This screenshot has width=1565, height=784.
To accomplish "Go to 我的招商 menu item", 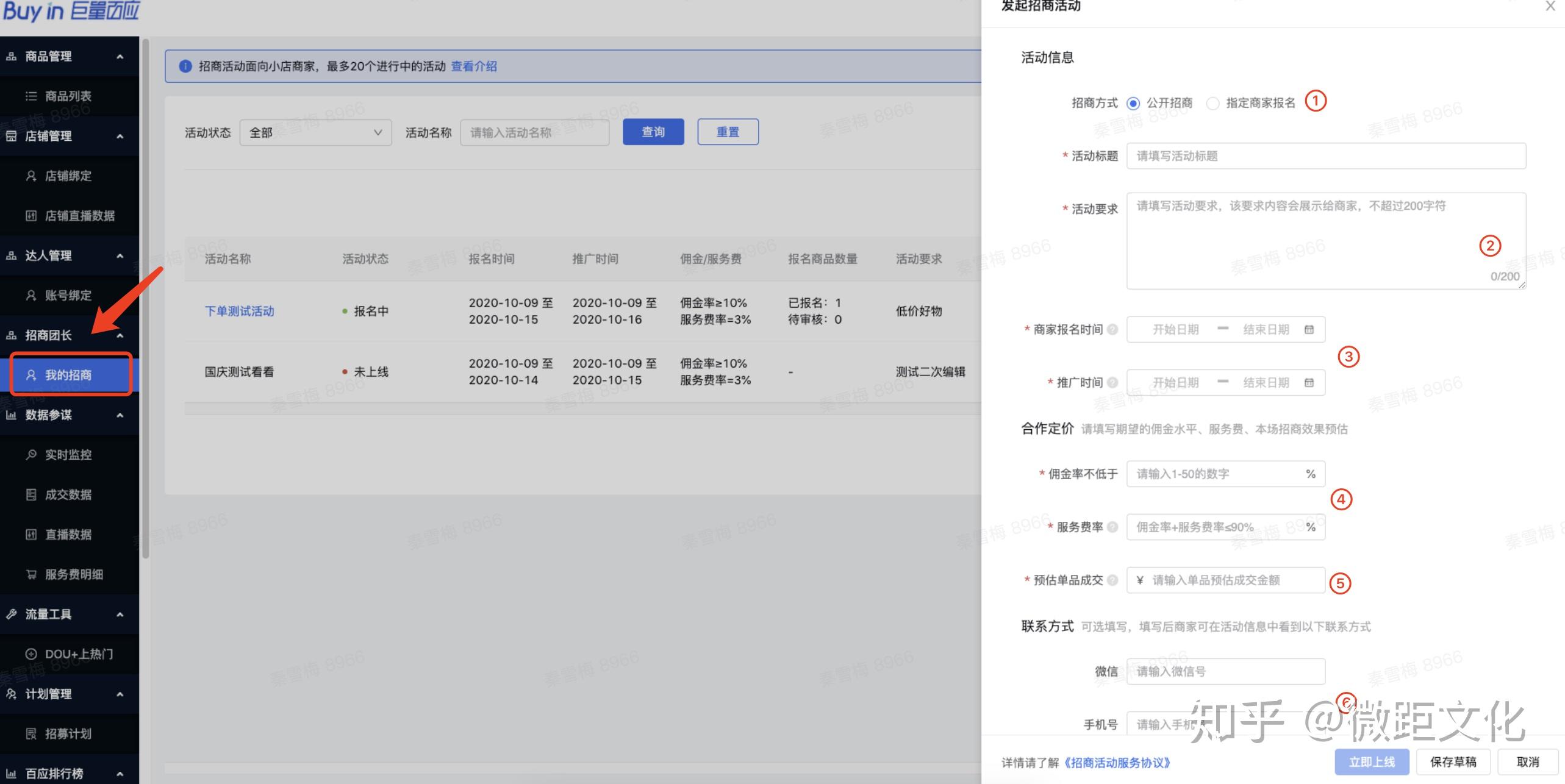I will point(68,375).
